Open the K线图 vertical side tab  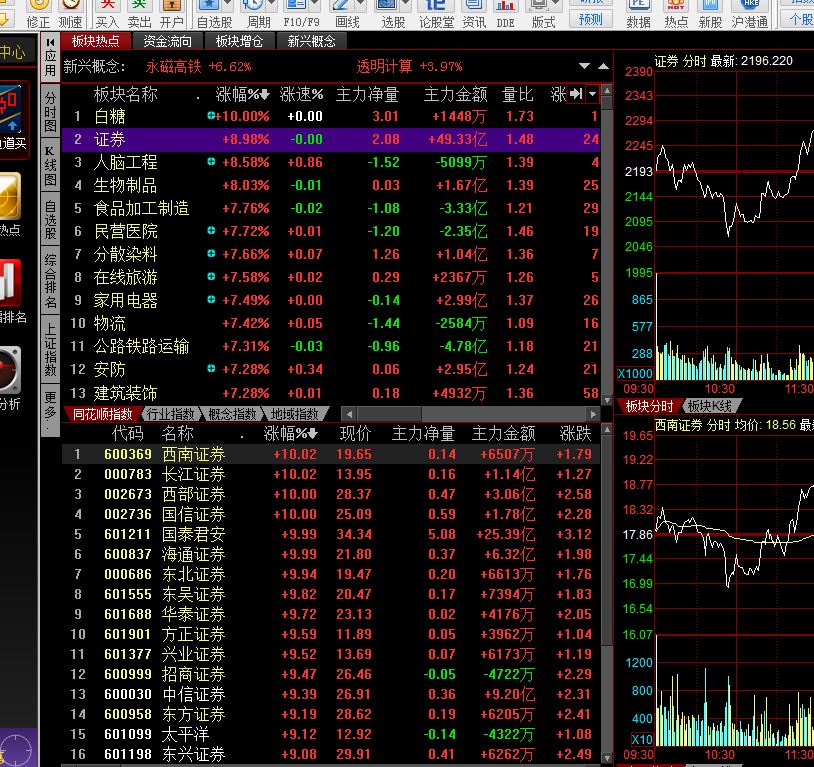coord(50,166)
